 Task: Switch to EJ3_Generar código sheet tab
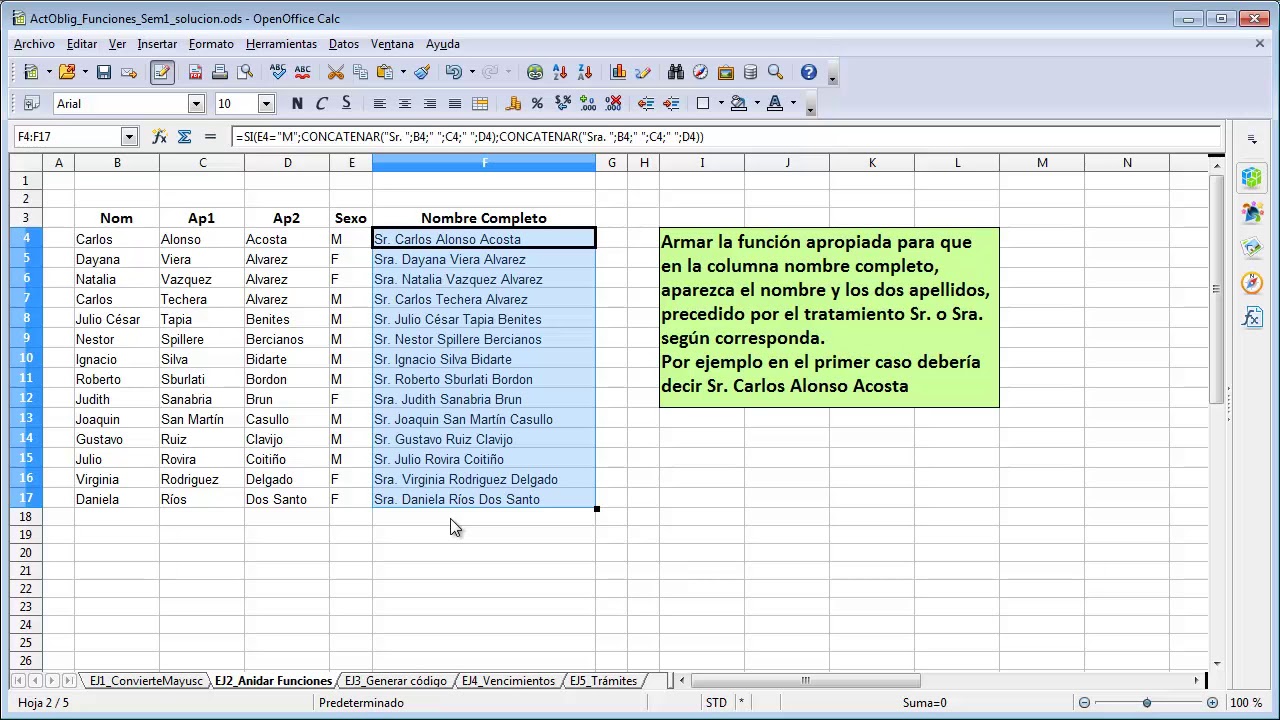tap(396, 681)
